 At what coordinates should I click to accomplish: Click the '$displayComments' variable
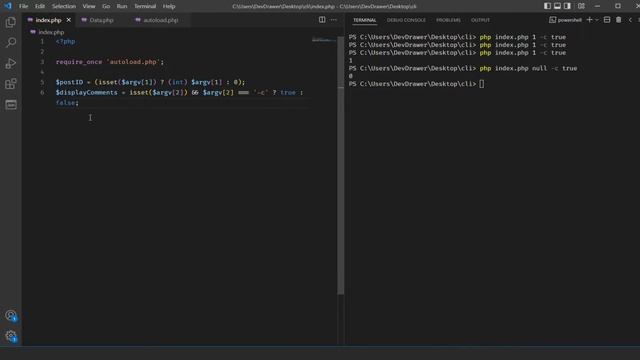pyautogui.click(x=87, y=92)
